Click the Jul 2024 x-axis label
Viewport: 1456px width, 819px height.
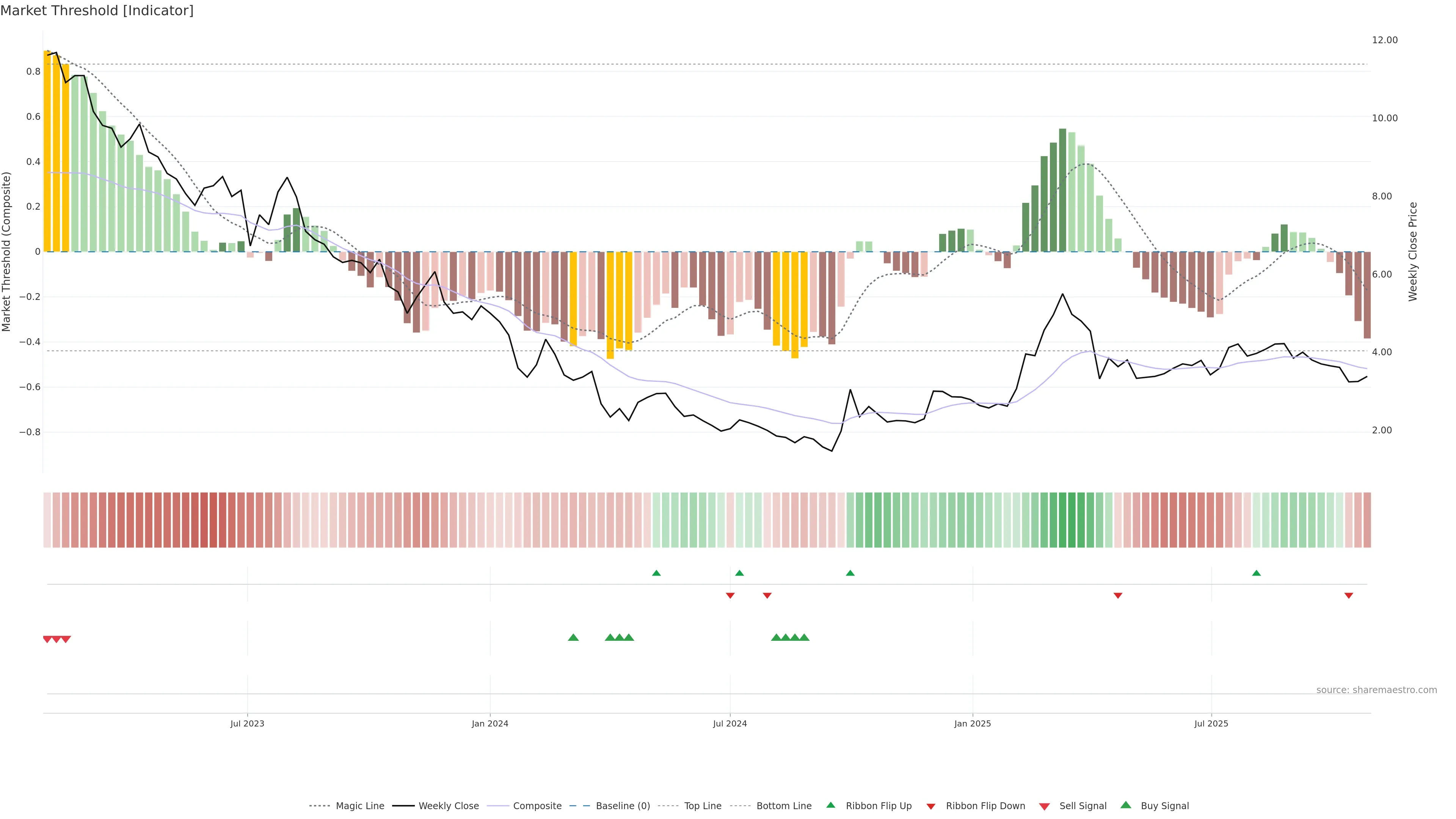click(730, 723)
